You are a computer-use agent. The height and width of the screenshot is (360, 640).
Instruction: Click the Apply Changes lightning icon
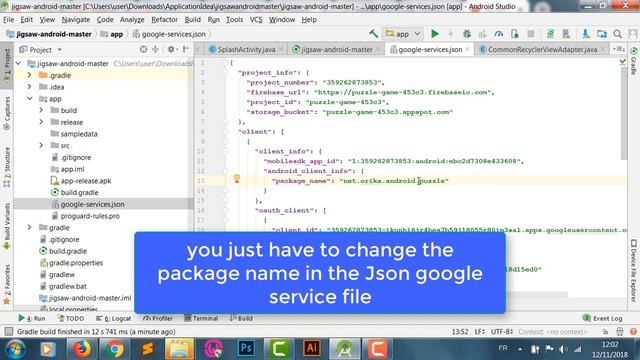click(451, 34)
